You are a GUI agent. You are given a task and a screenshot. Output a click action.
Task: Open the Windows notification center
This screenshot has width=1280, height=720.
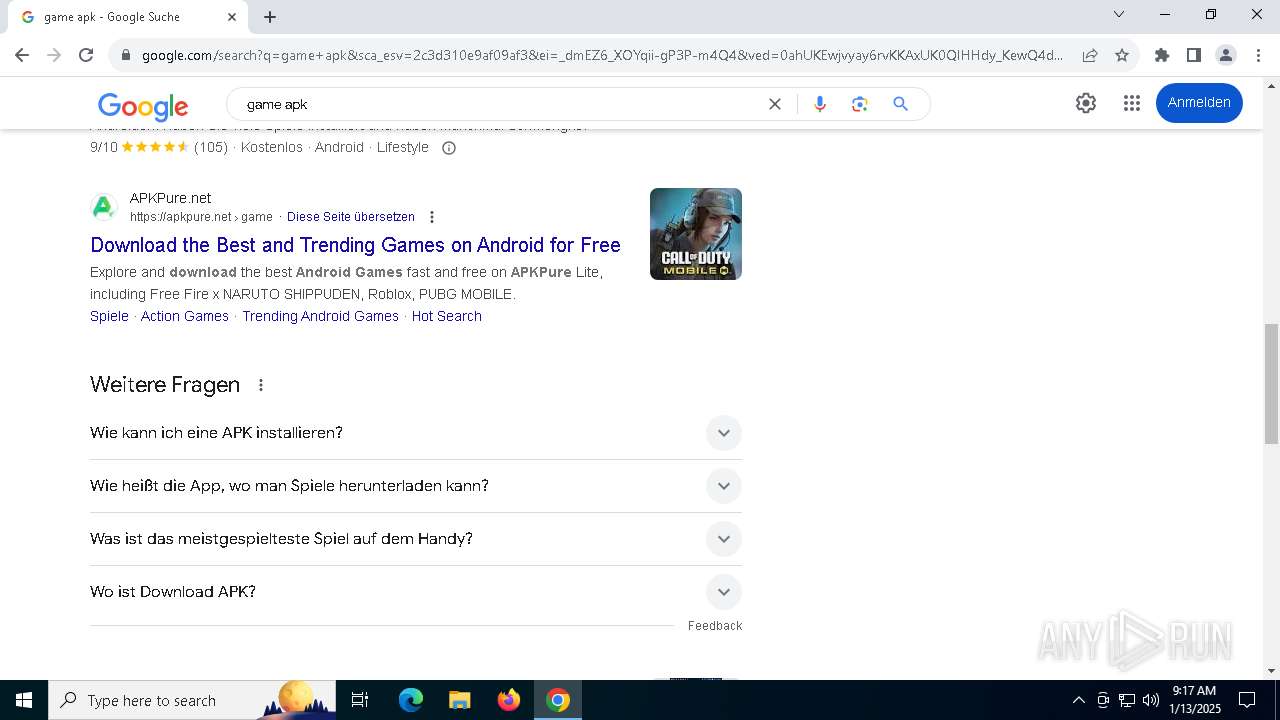click(x=1247, y=700)
